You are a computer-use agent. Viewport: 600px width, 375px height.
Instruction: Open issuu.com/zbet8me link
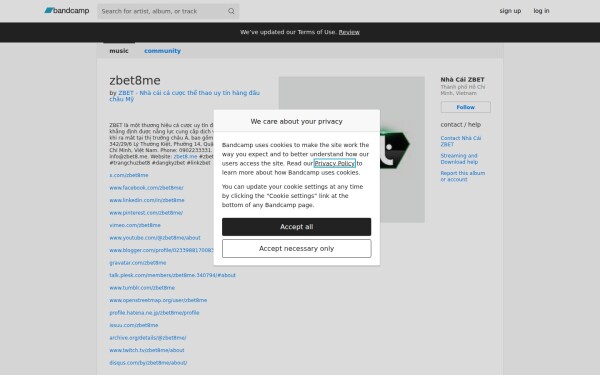click(134, 325)
